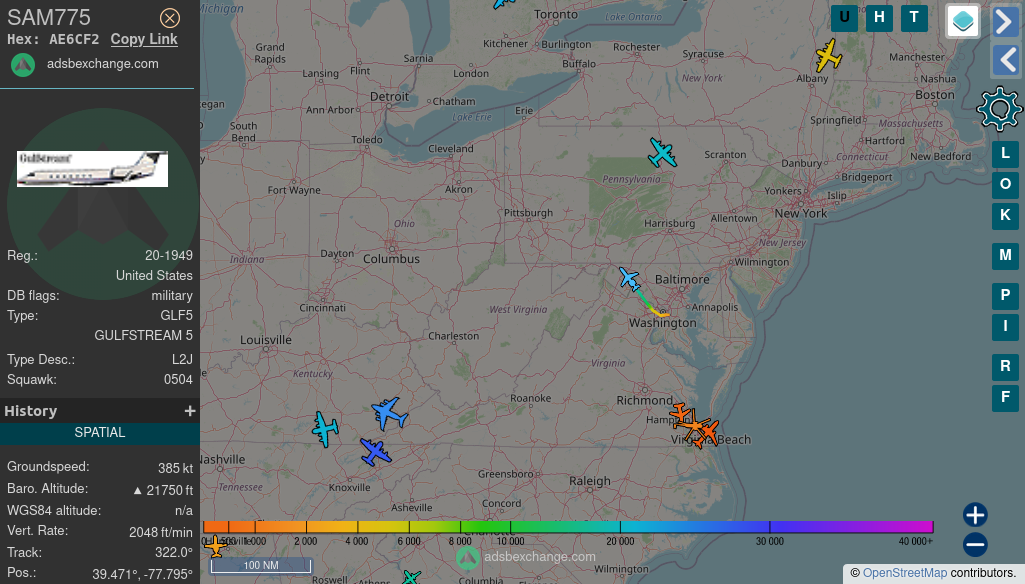Toggle the H map button

(879, 17)
